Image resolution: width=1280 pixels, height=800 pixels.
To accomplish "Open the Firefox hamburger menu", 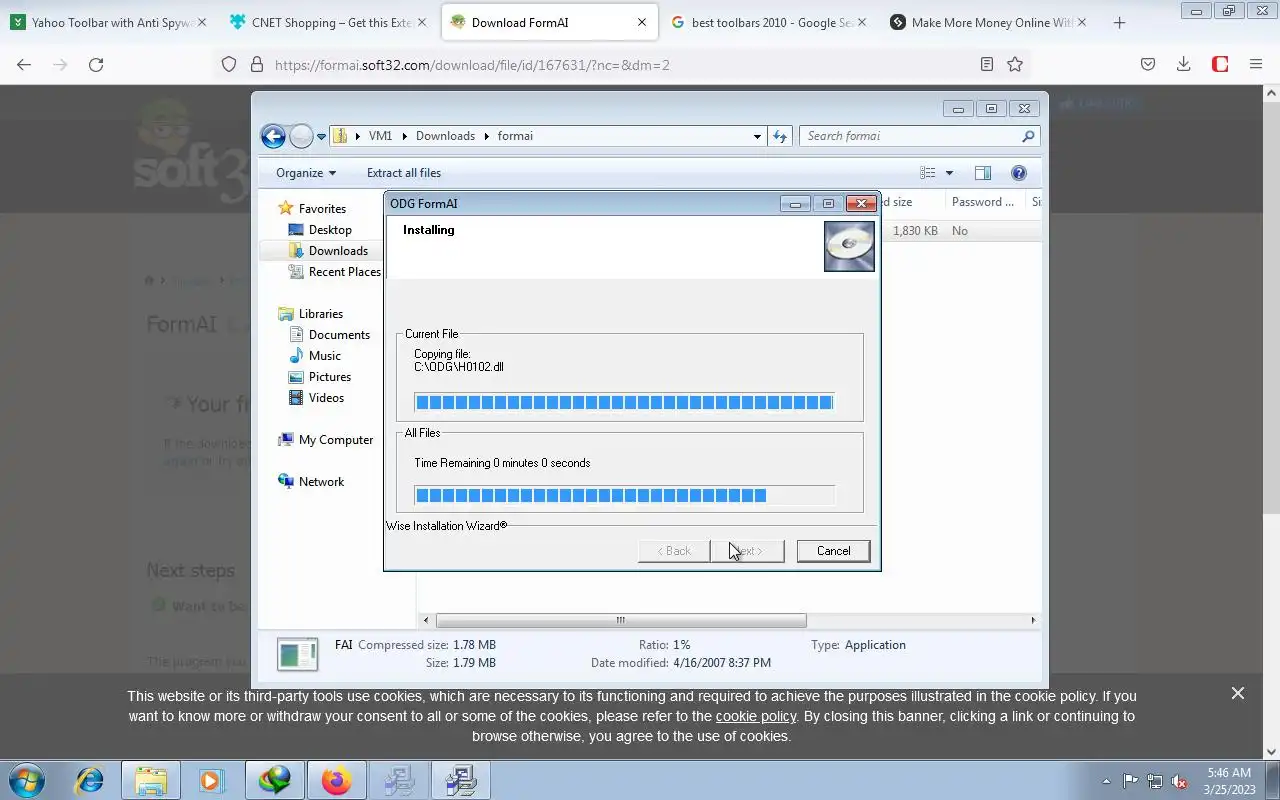I will tap(1256, 64).
